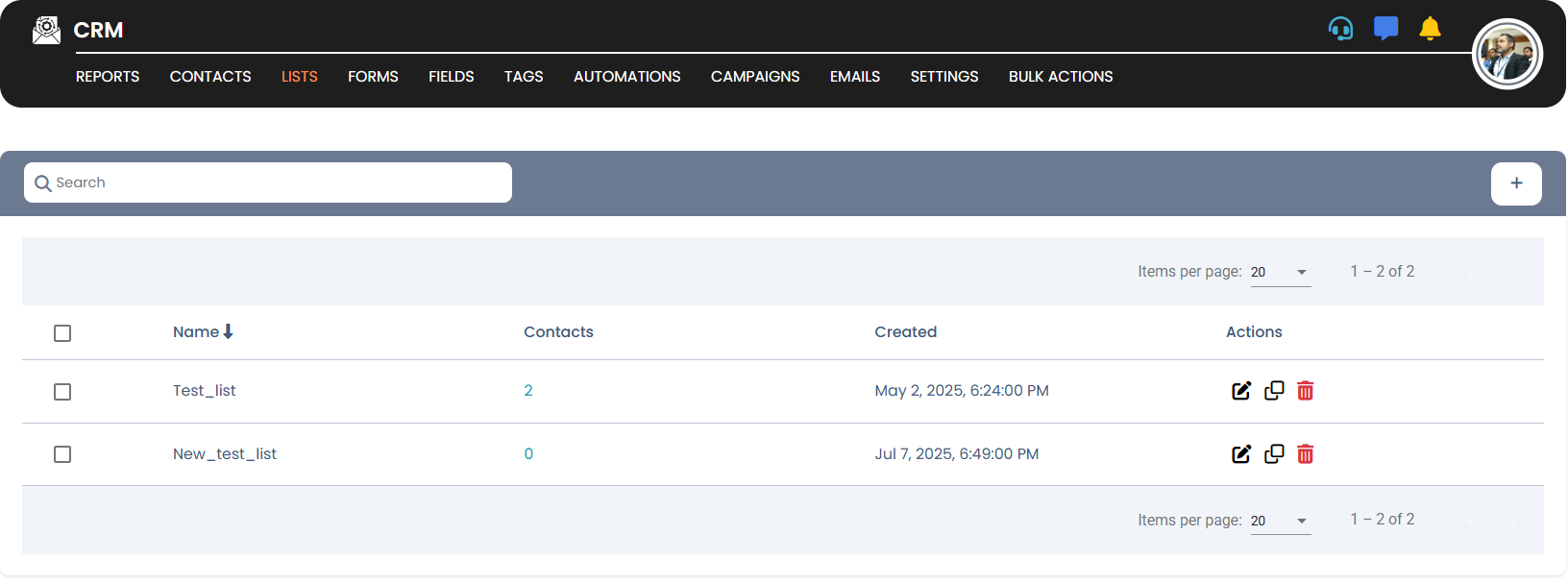Open the chat messages icon
The height and width of the screenshot is (584, 1568).
[1385, 29]
